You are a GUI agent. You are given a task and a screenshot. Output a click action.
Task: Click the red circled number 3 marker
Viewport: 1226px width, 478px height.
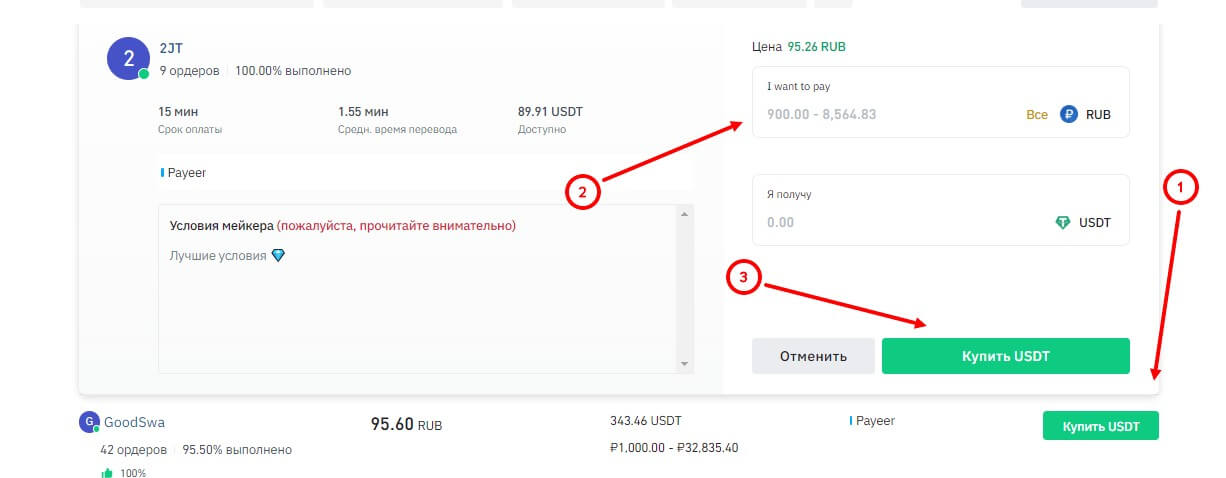(745, 280)
